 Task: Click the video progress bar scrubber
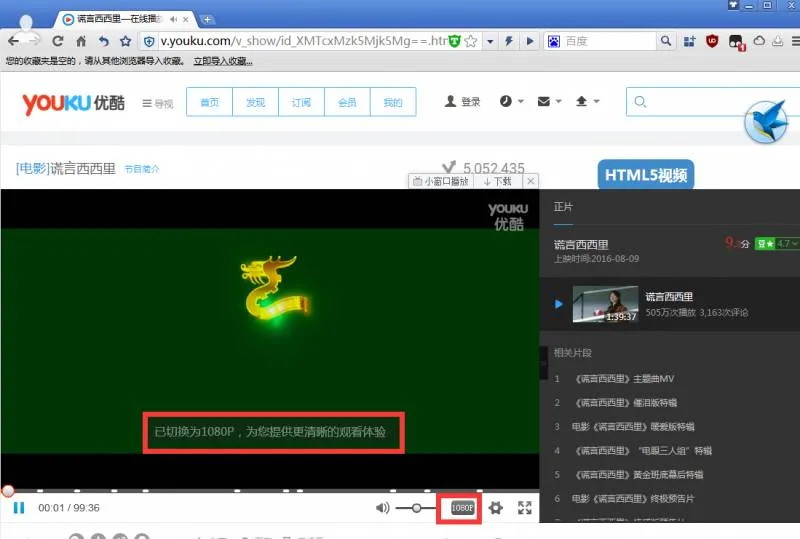8,491
